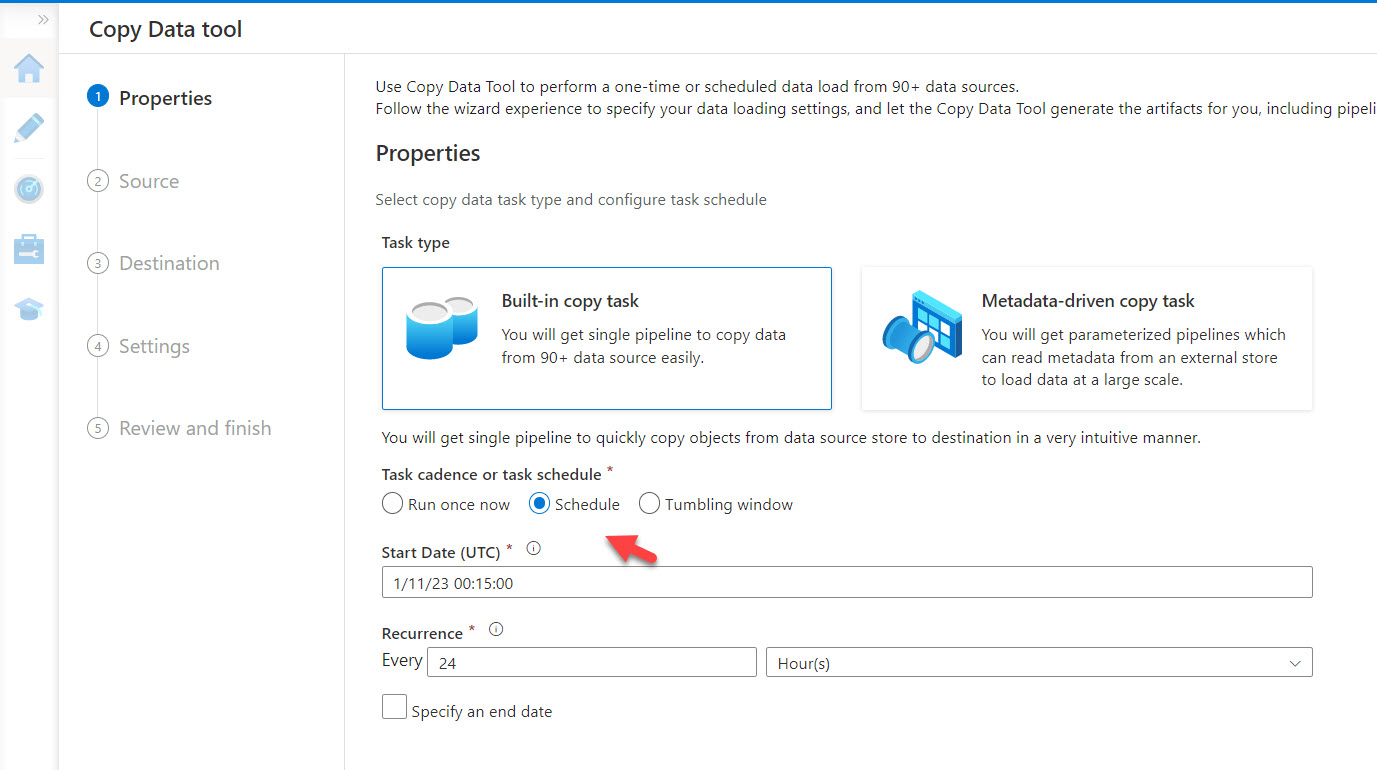
Task: Select the Tumbling window radio button
Action: pyautogui.click(x=649, y=503)
